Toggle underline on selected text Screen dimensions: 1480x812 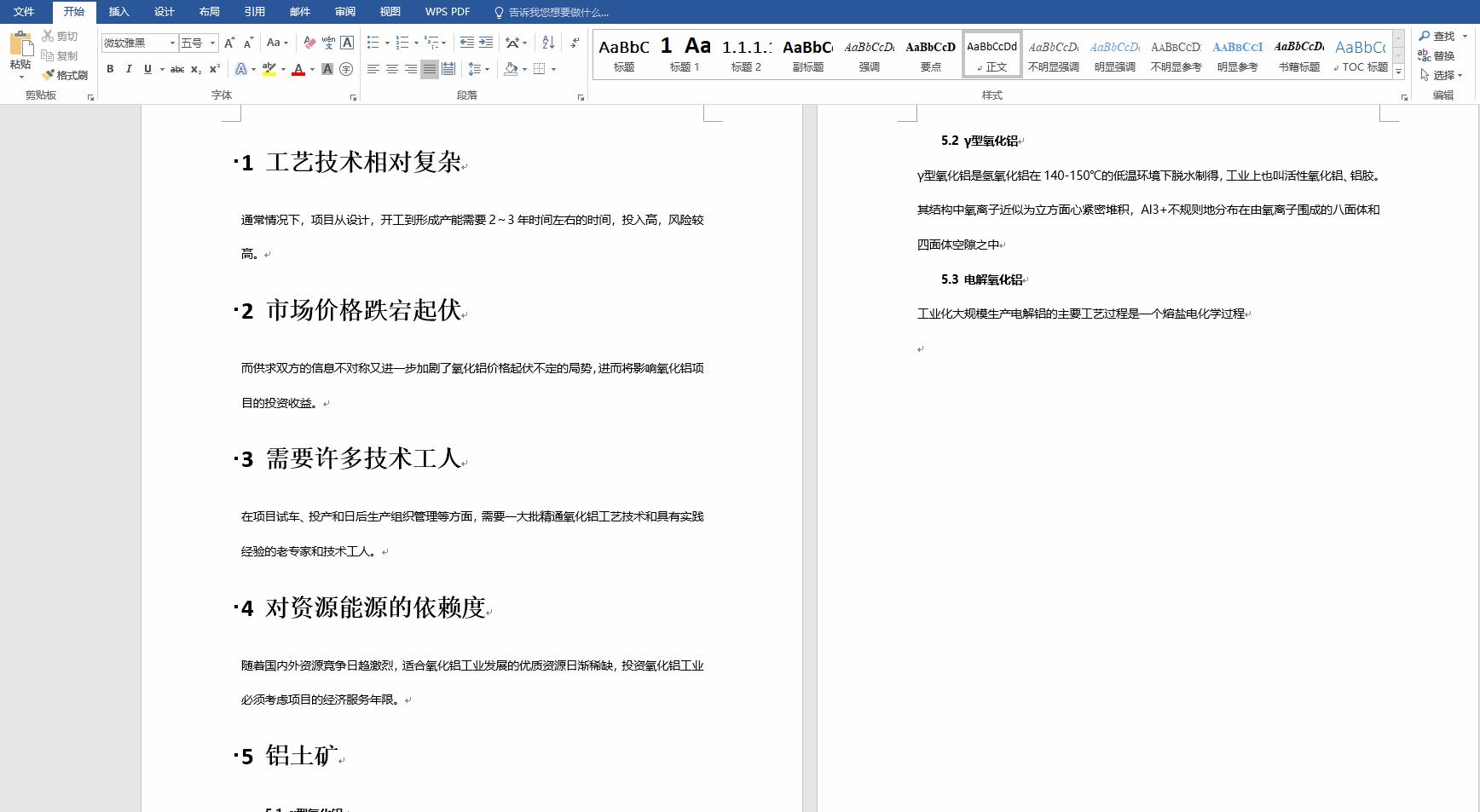point(147,70)
